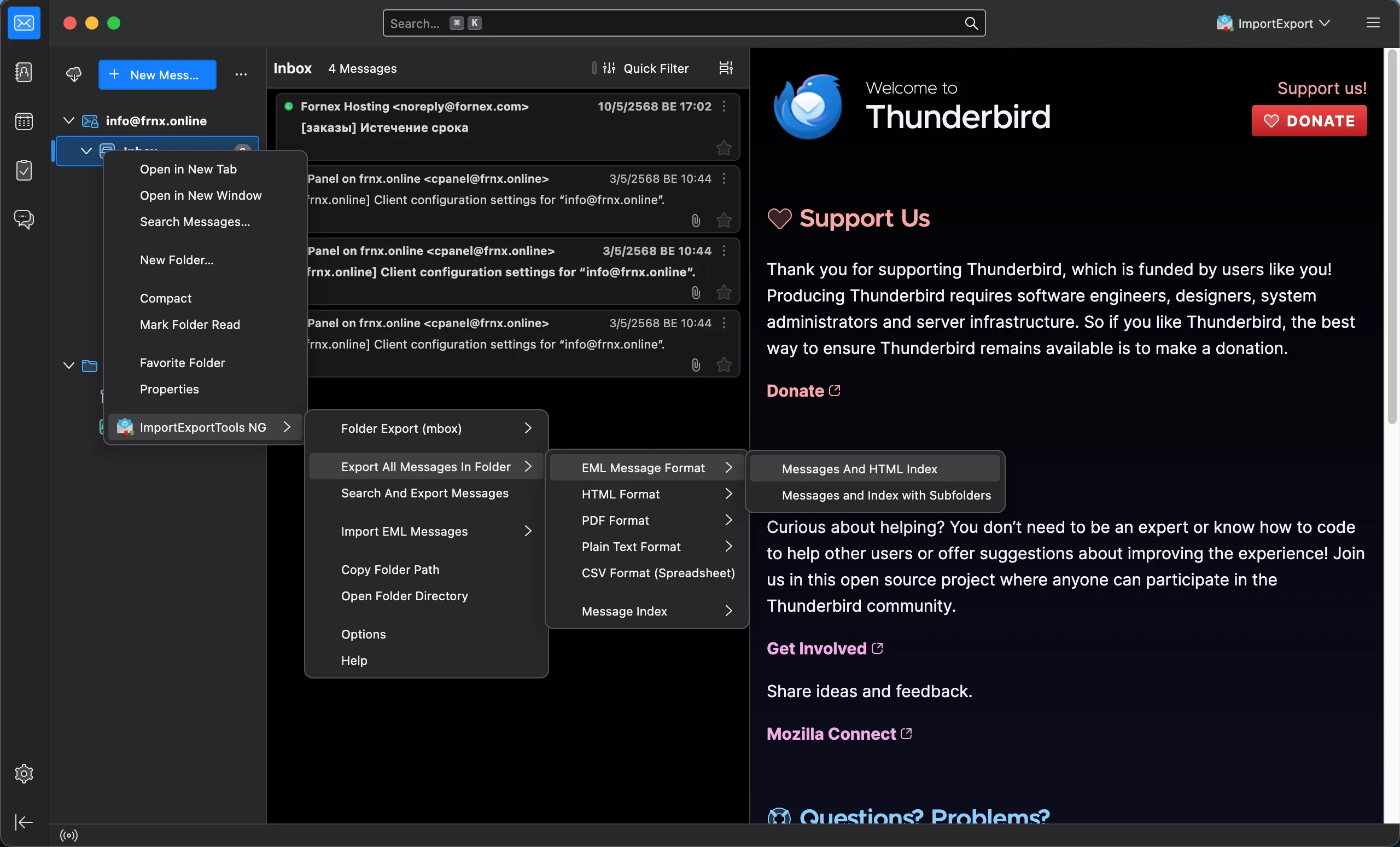Click the Thunderbird logo
This screenshot has width=1400, height=847.
pyautogui.click(x=808, y=106)
